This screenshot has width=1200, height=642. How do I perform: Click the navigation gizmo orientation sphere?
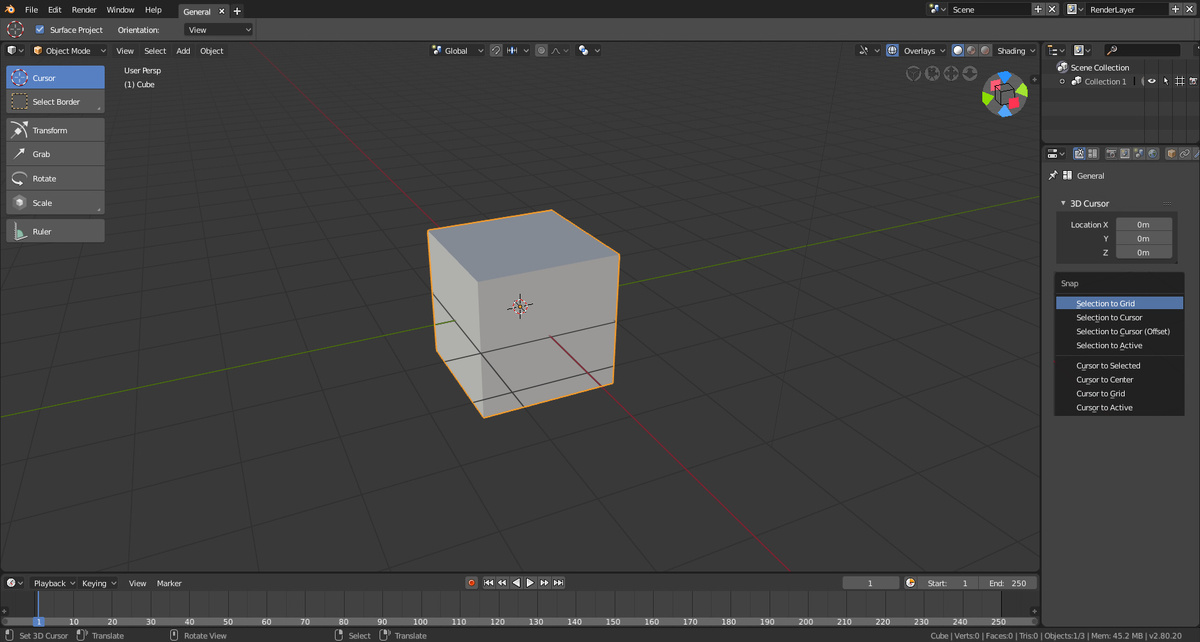click(x=1004, y=94)
